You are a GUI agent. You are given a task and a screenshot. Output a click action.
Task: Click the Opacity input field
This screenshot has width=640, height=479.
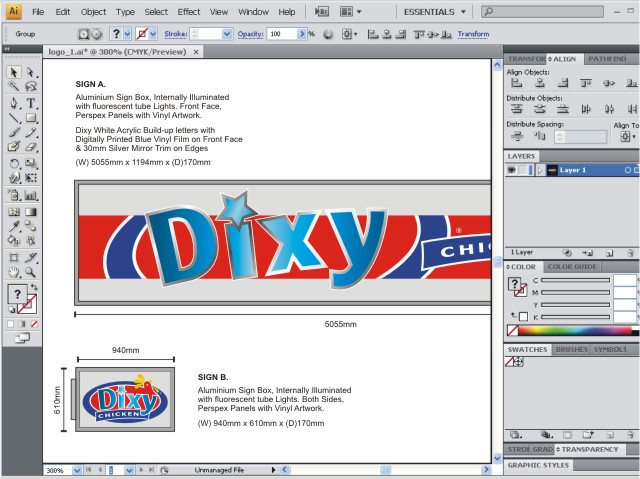pyautogui.click(x=282, y=34)
